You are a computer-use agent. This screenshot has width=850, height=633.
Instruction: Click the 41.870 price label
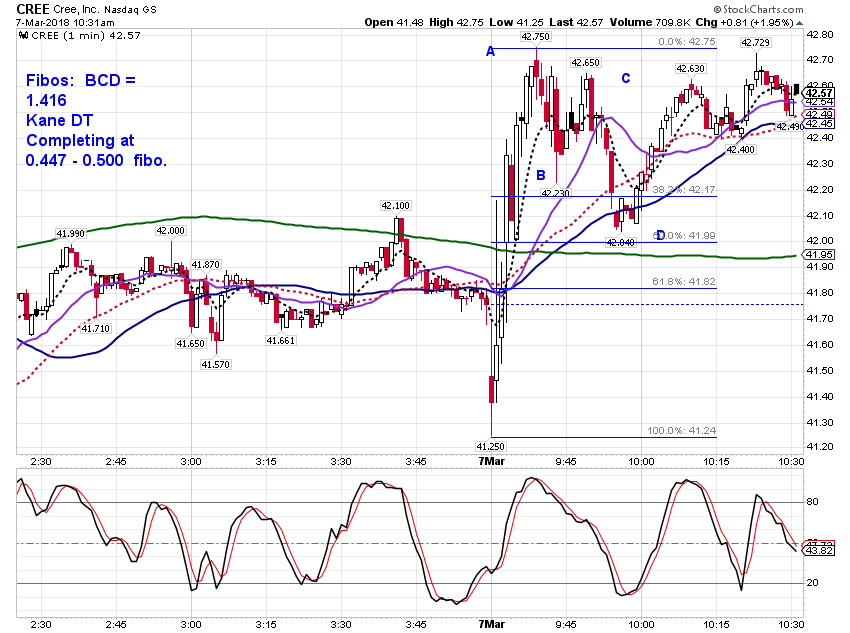(x=206, y=265)
